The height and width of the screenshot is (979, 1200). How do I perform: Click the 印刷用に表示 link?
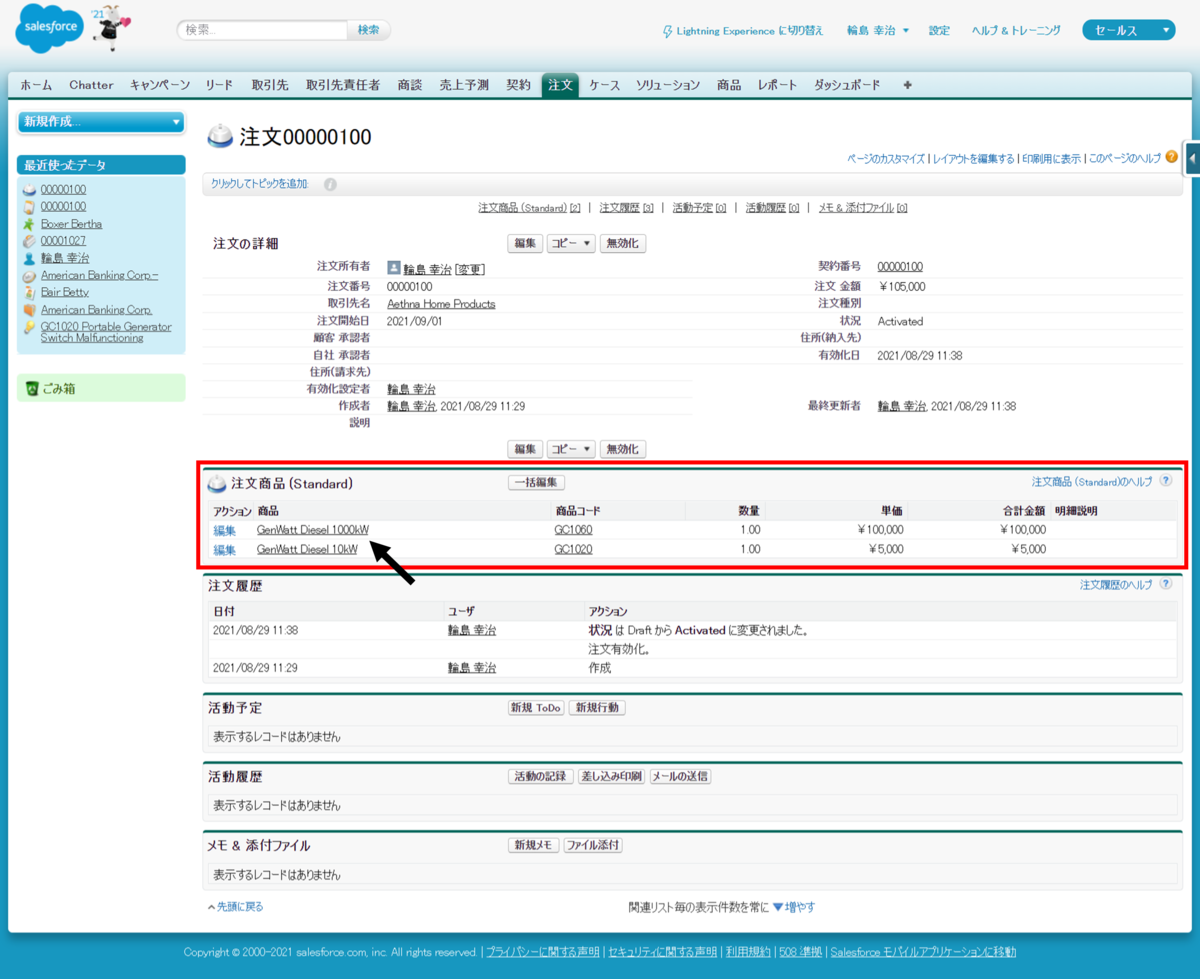tap(1051, 158)
